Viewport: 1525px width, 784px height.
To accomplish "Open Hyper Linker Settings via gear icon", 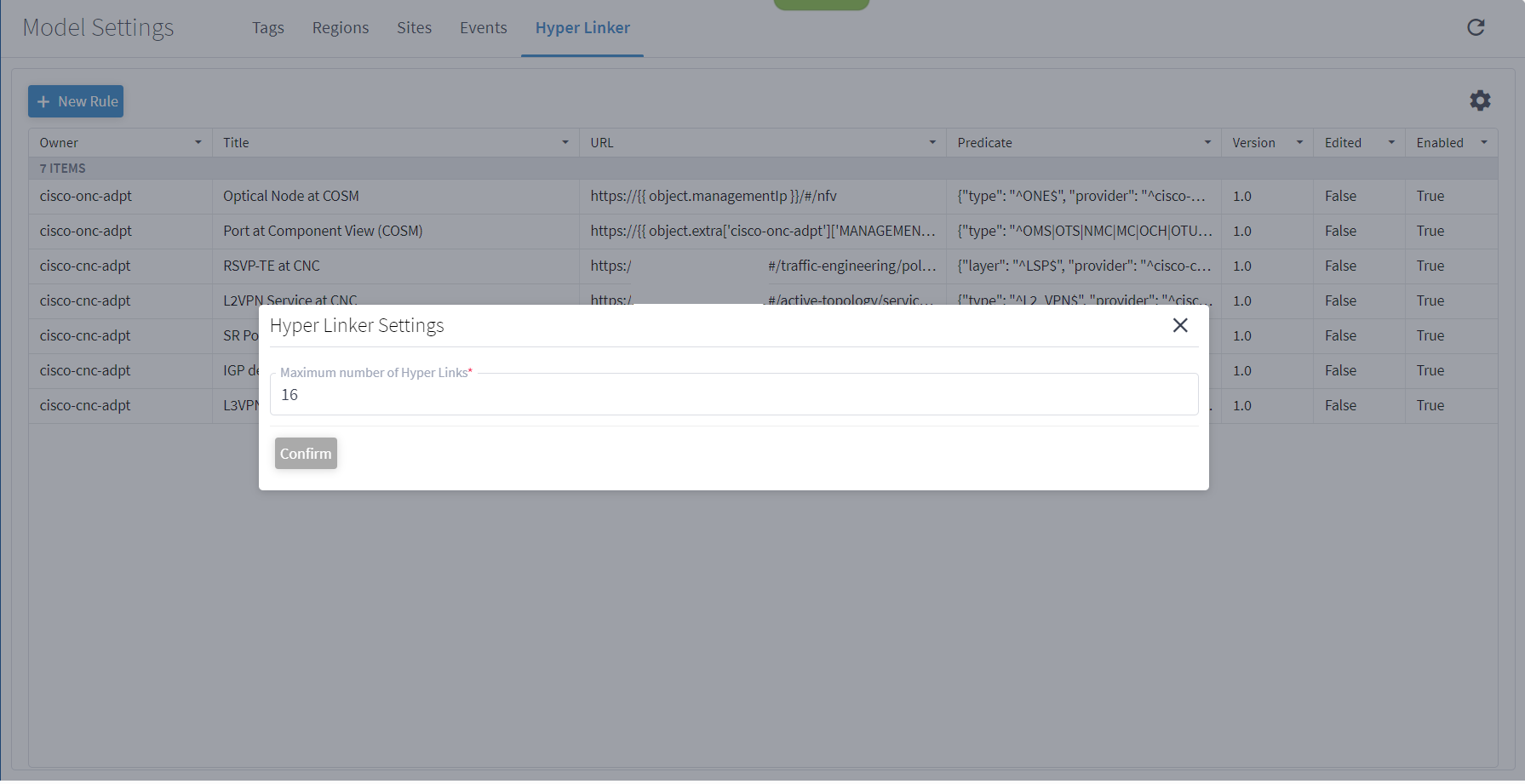I will click(x=1481, y=100).
